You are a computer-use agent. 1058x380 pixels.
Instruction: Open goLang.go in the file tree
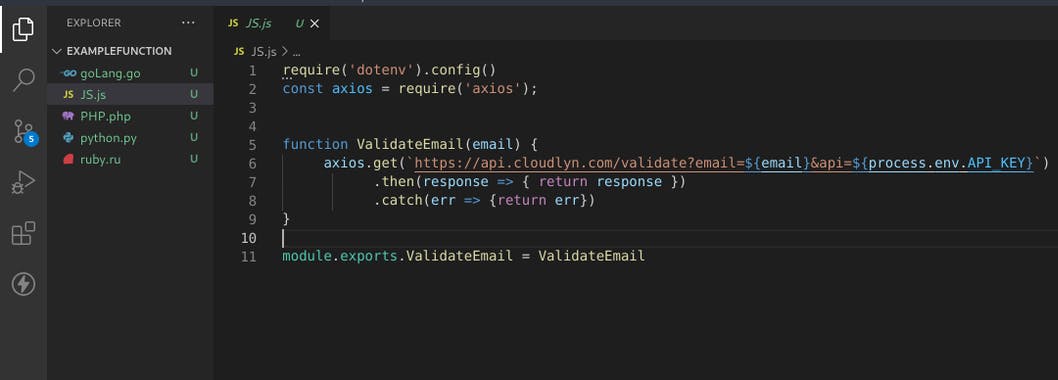pos(130,73)
